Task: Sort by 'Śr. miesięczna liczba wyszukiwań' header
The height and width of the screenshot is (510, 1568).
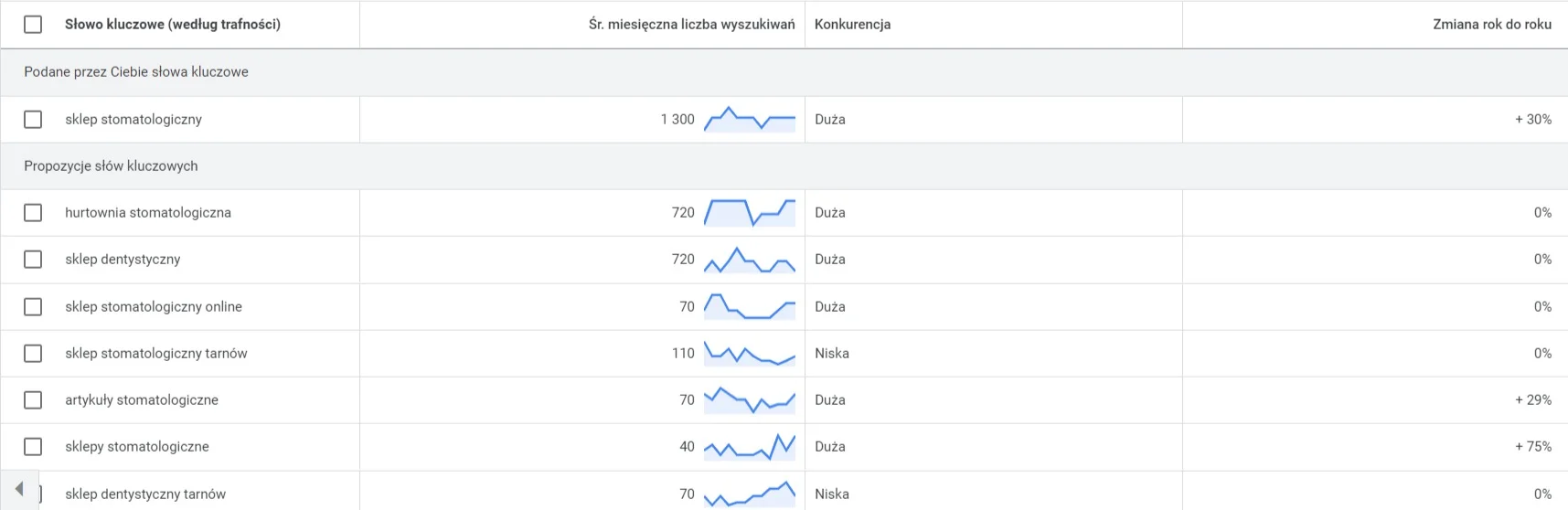Action: tap(692, 25)
